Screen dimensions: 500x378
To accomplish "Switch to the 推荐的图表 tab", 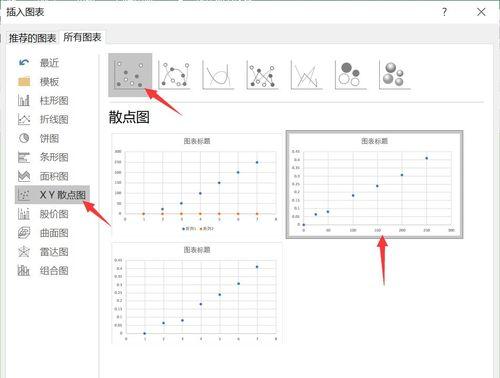I will (32, 38).
